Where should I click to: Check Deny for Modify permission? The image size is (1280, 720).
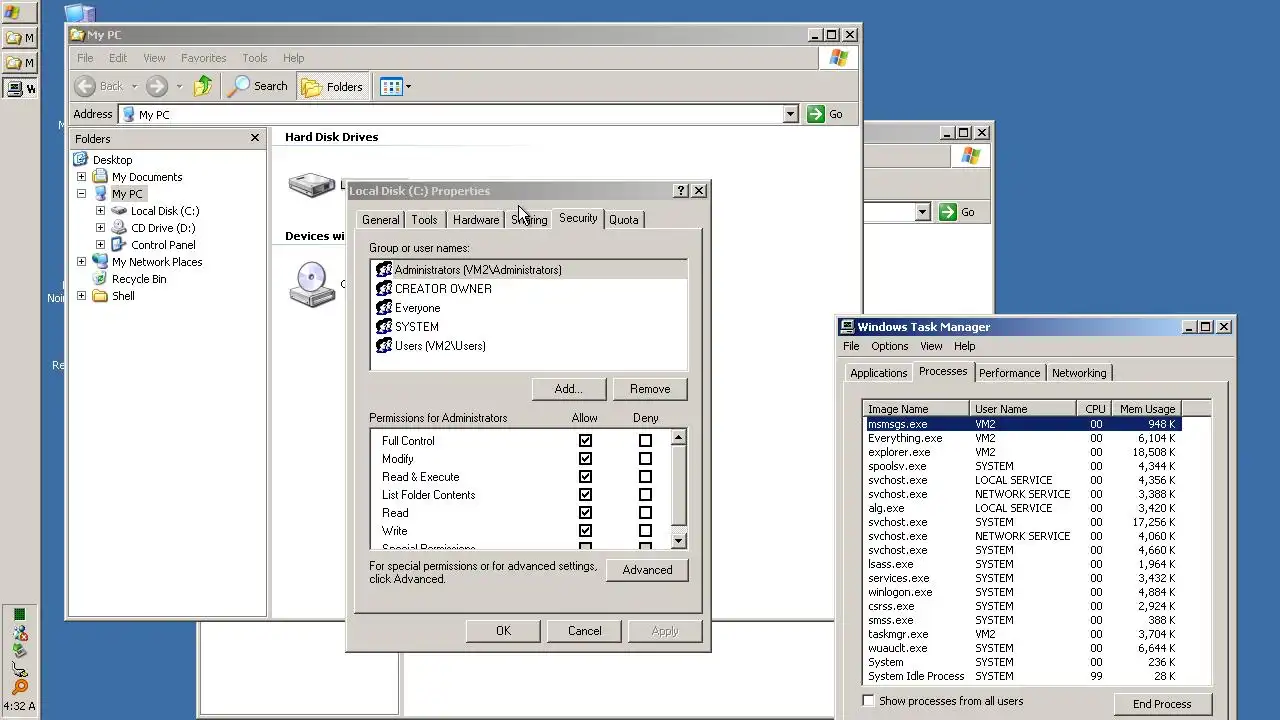click(x=645, y=459)
